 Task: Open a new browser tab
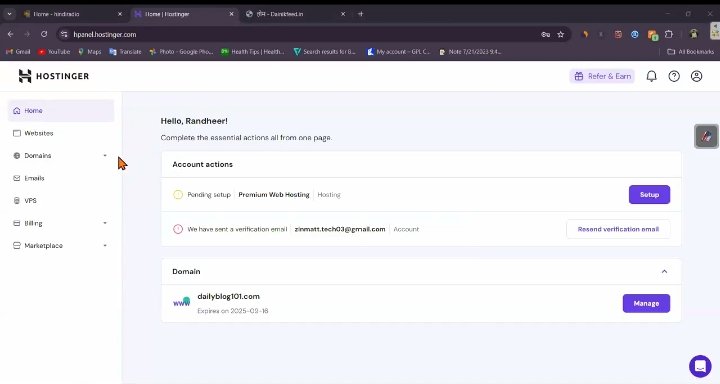coord(360,14)
